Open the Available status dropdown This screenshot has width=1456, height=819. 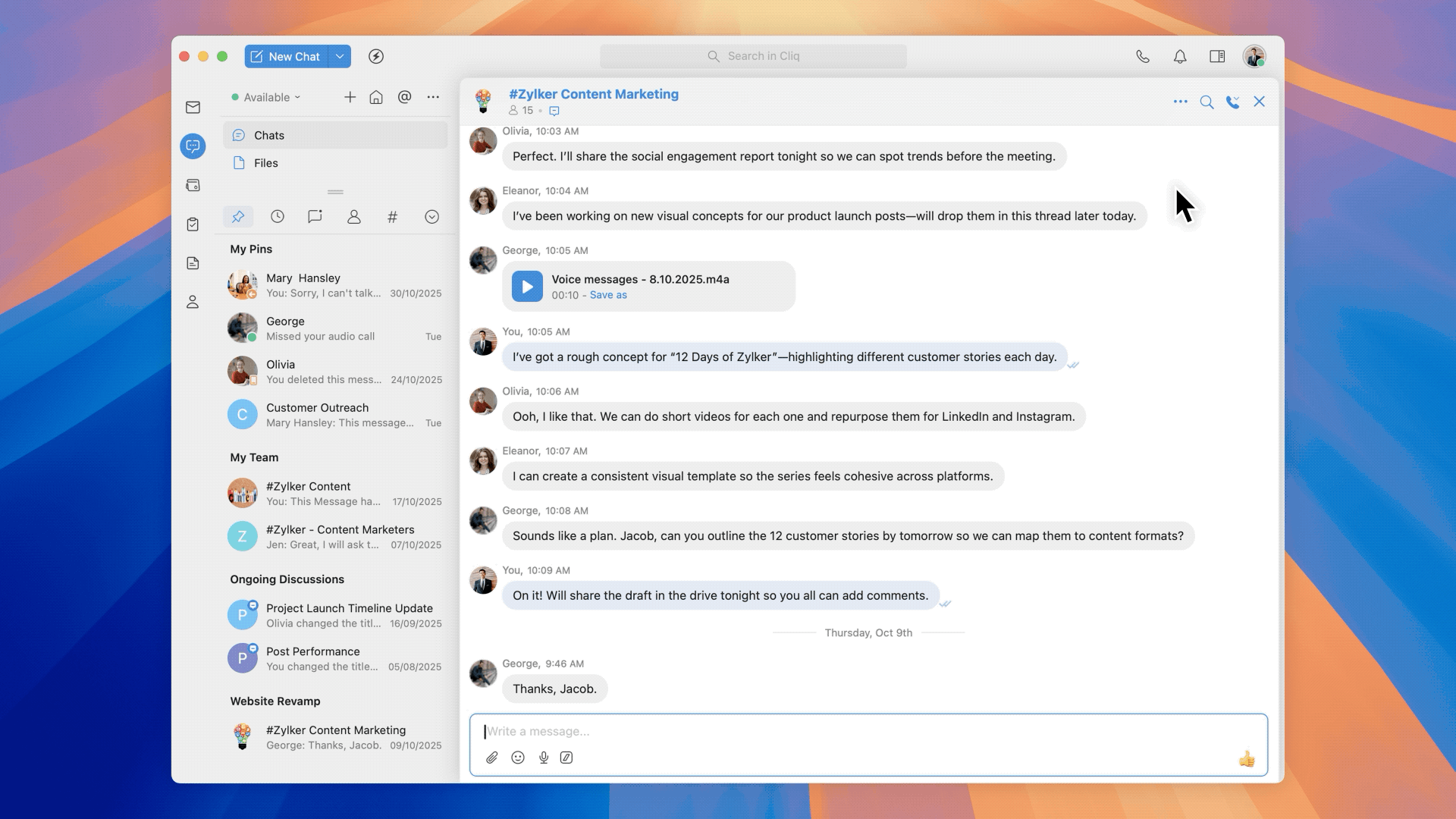[x=266, y=97]
